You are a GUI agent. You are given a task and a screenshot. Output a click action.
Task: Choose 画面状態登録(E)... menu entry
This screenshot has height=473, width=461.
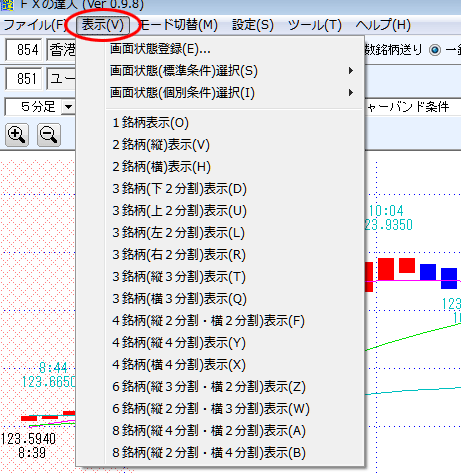[x=219, y=49]
